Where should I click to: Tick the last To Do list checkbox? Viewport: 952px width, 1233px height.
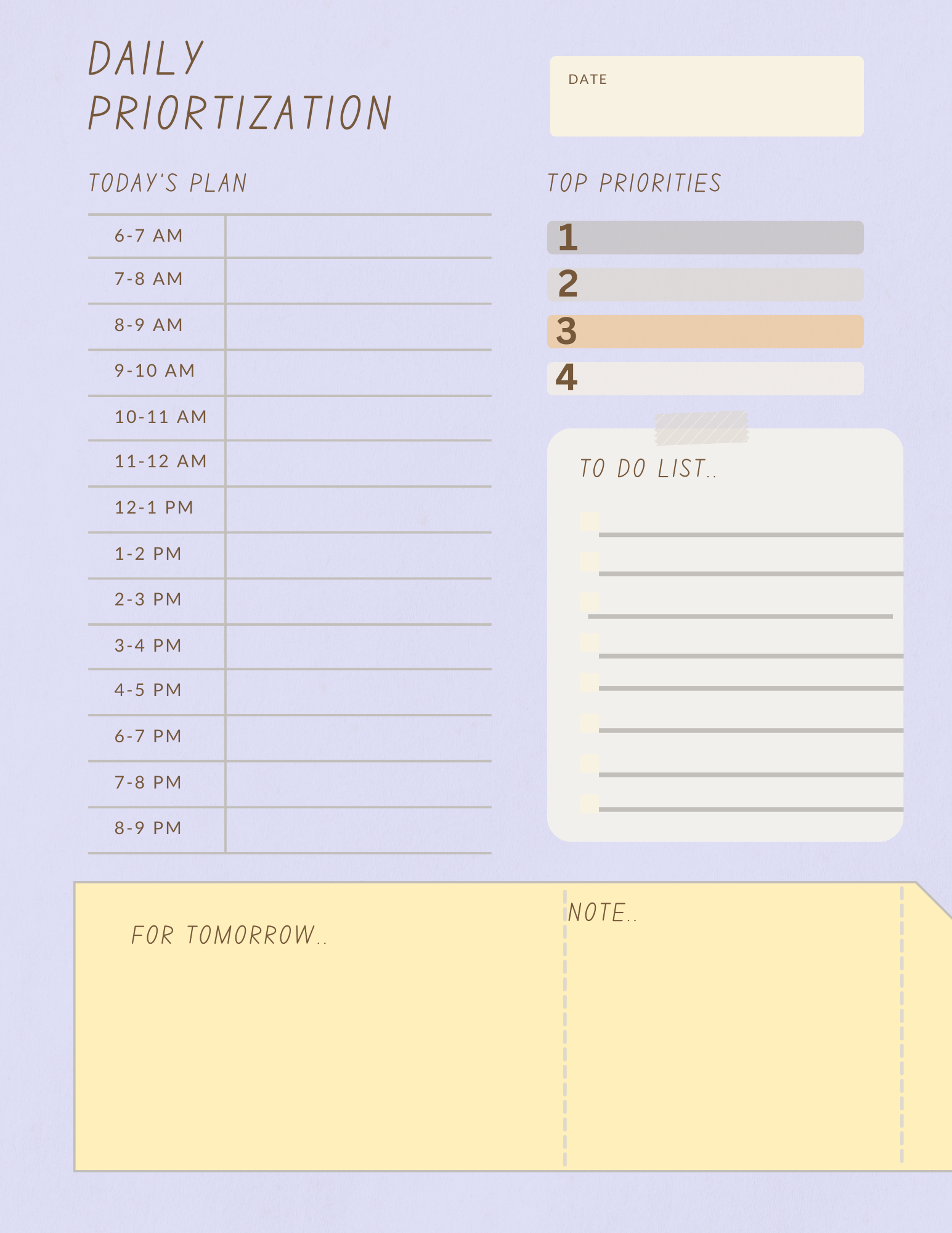[589, 803]
